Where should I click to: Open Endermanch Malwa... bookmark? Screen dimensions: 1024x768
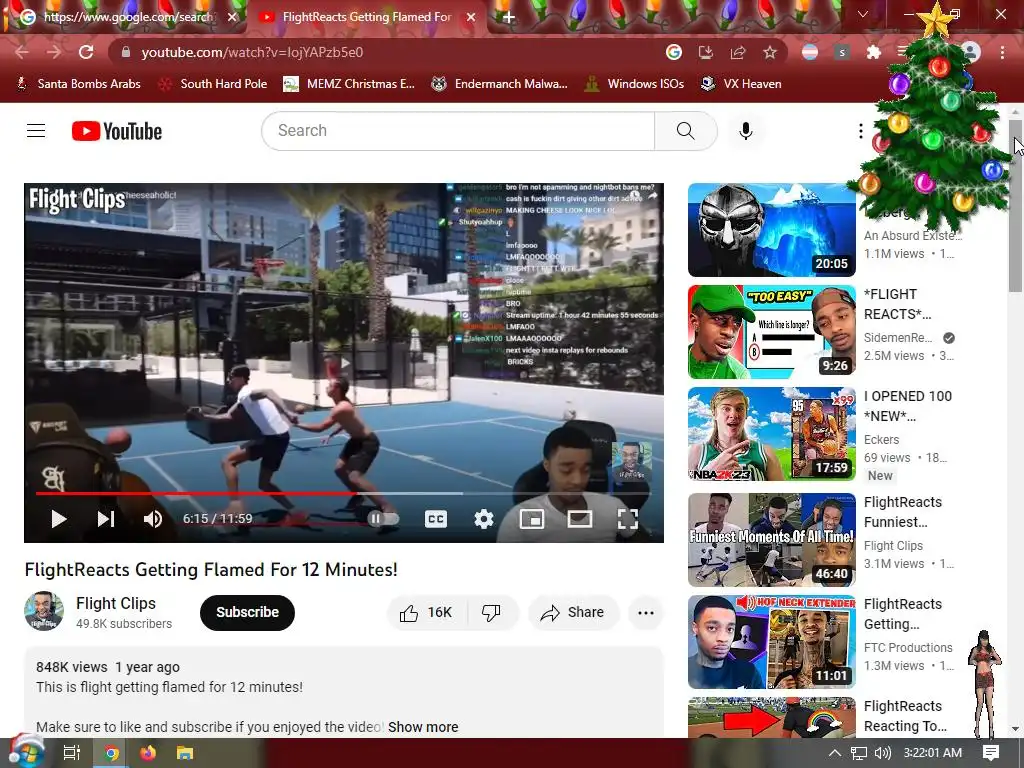coord(500,84)
